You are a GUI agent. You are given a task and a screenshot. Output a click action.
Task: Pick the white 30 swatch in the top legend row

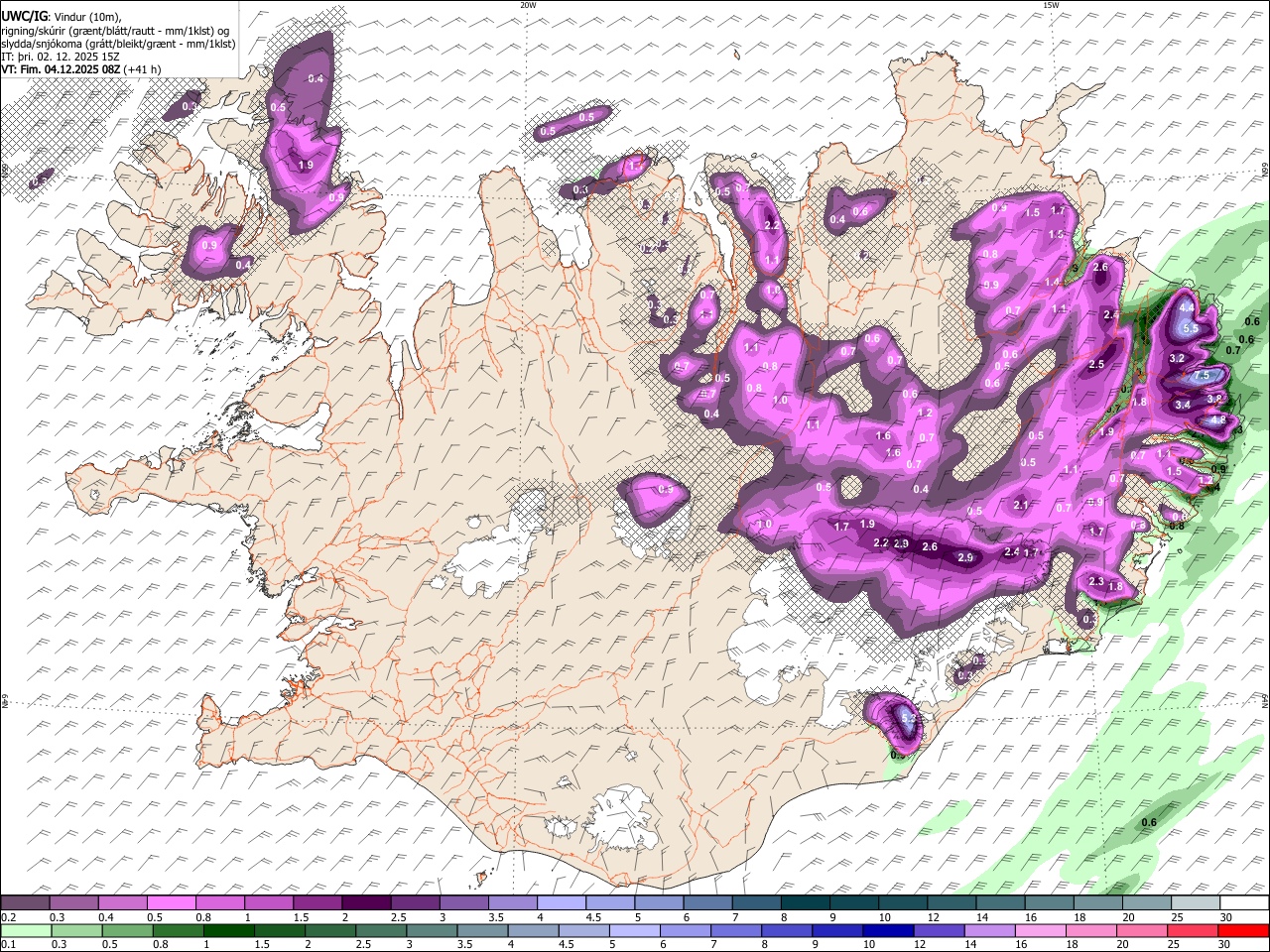tap(1244, 902)
